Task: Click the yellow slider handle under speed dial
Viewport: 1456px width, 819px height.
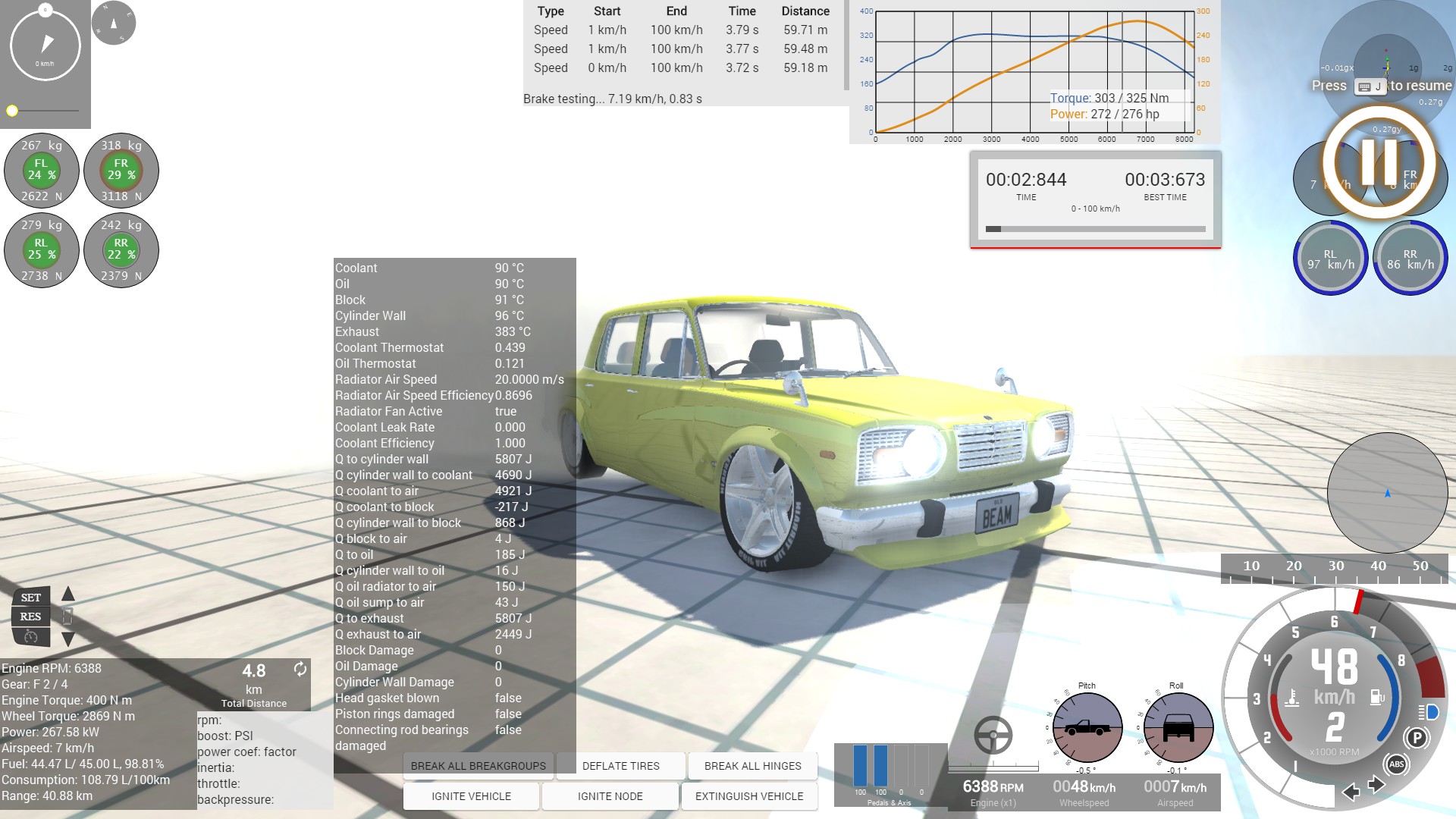Action: pyautogui.click(x=12, y=111)
